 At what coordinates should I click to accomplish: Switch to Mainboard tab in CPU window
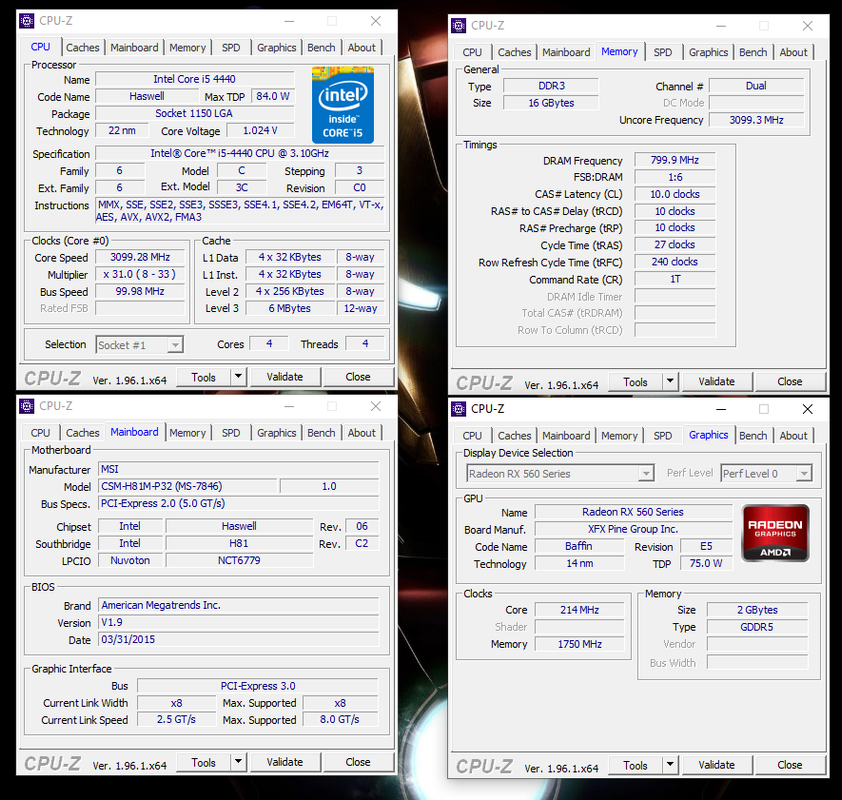(x=134, y=47)
